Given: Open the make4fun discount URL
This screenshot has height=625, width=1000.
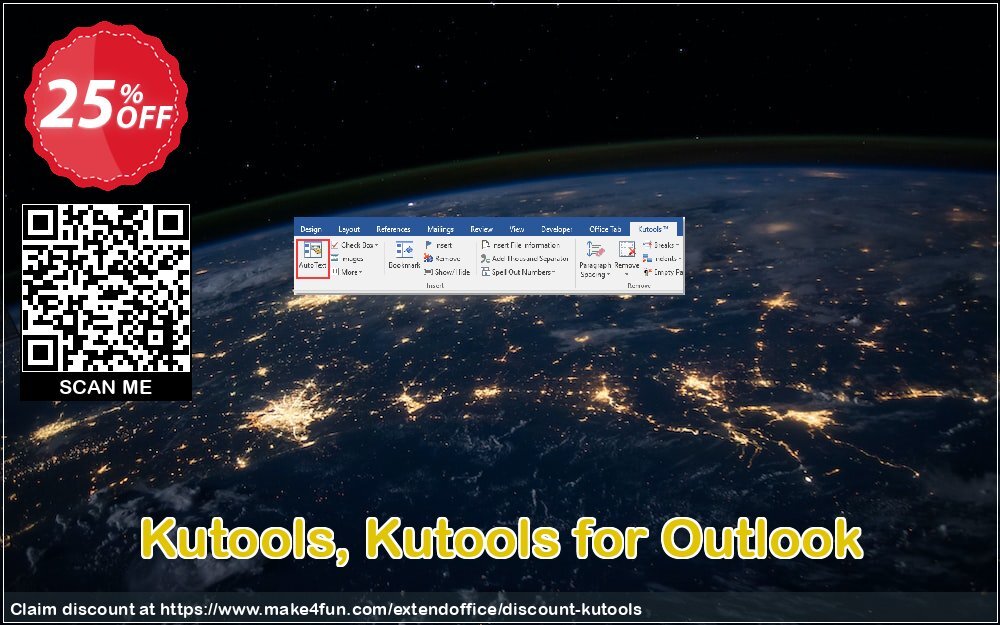Looking at the screenshot, I should 401,609.
